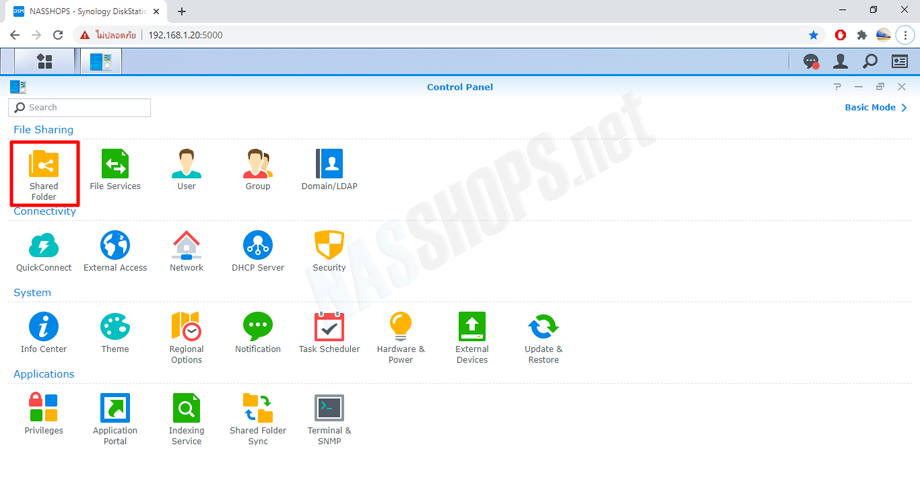This screenshot has height=490, width=920.
Task: Open browser extensions puzzle icon
Action: (x=862, y=35)
